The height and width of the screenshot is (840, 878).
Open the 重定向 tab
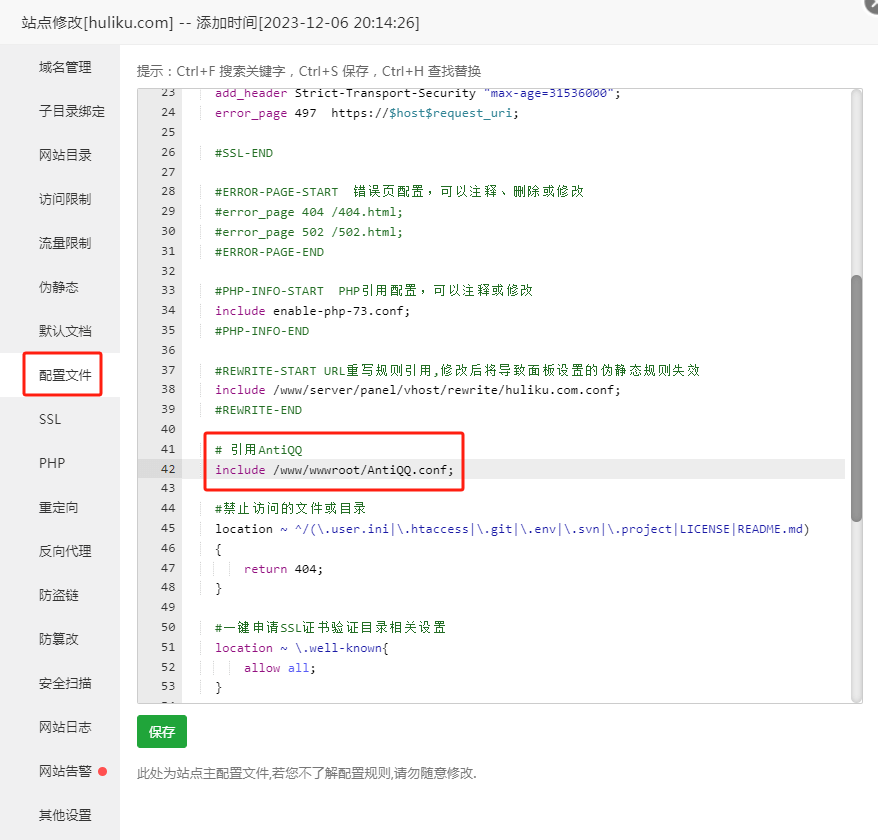point(58,507)
